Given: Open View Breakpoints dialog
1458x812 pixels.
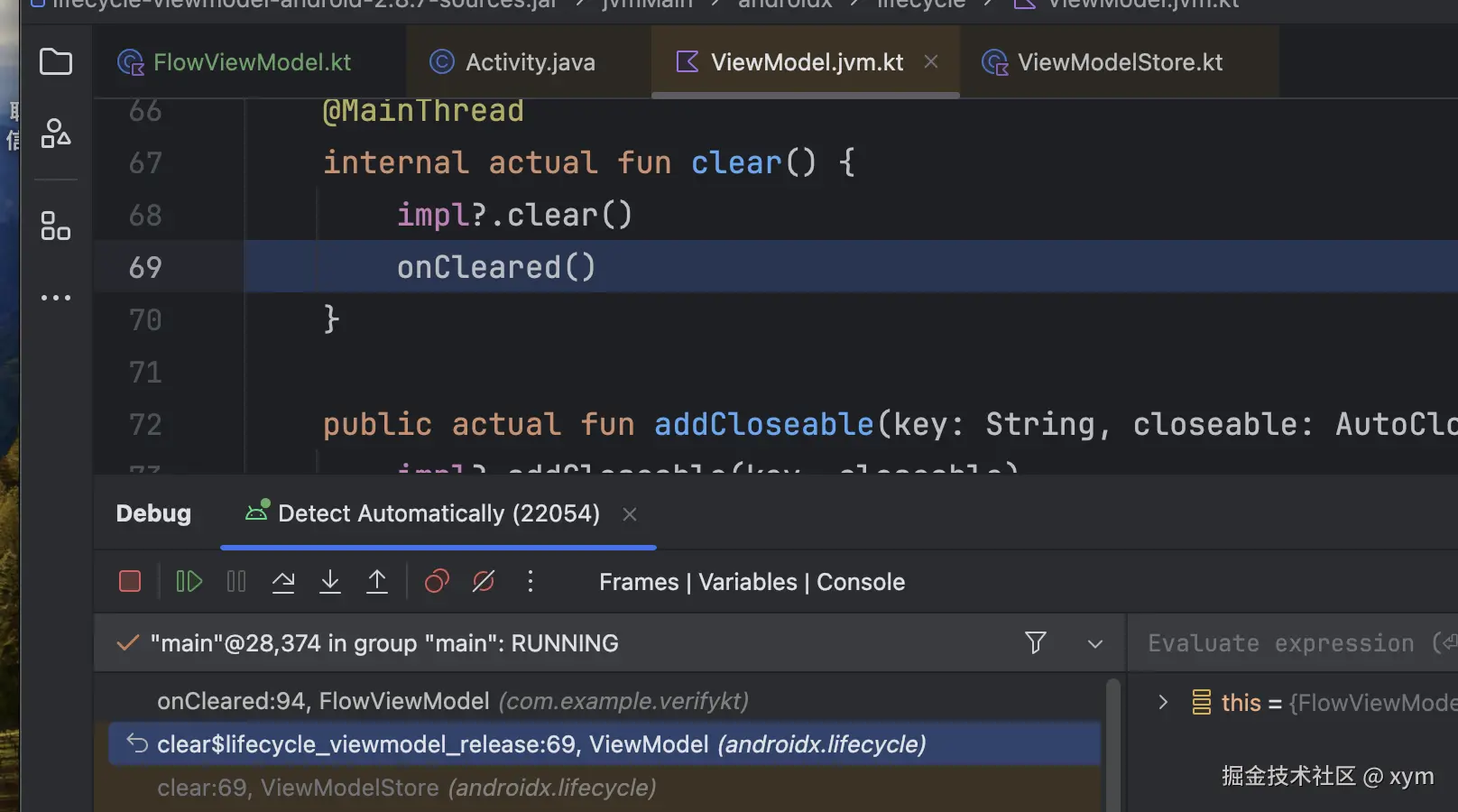Looking at the screenshot, I should (437, 582).
